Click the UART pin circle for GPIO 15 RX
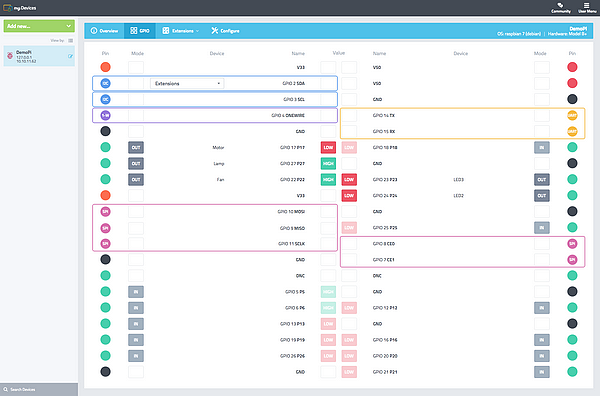The width and height of the screenshot is (600, 396). coord(572,131)
